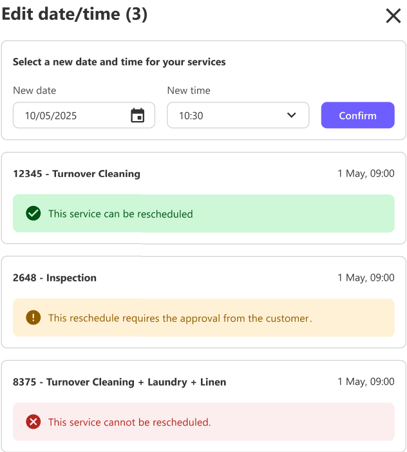407x452 pixels.
Task: Click the orange exclamation warning icon
Action: (33, 317)
